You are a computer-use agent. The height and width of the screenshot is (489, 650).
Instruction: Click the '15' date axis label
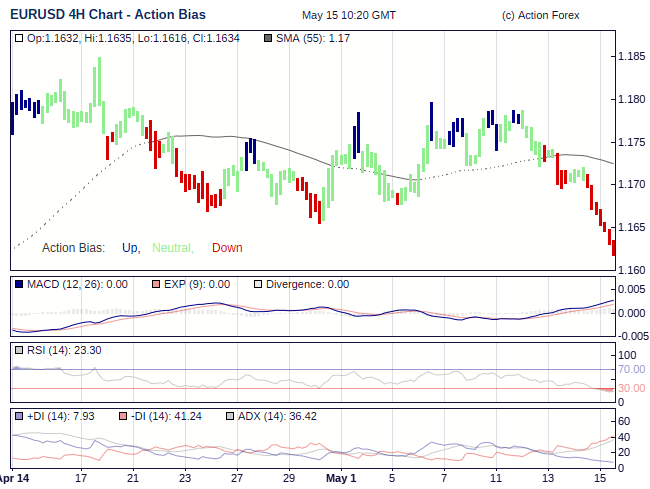(x=600, y=478)
